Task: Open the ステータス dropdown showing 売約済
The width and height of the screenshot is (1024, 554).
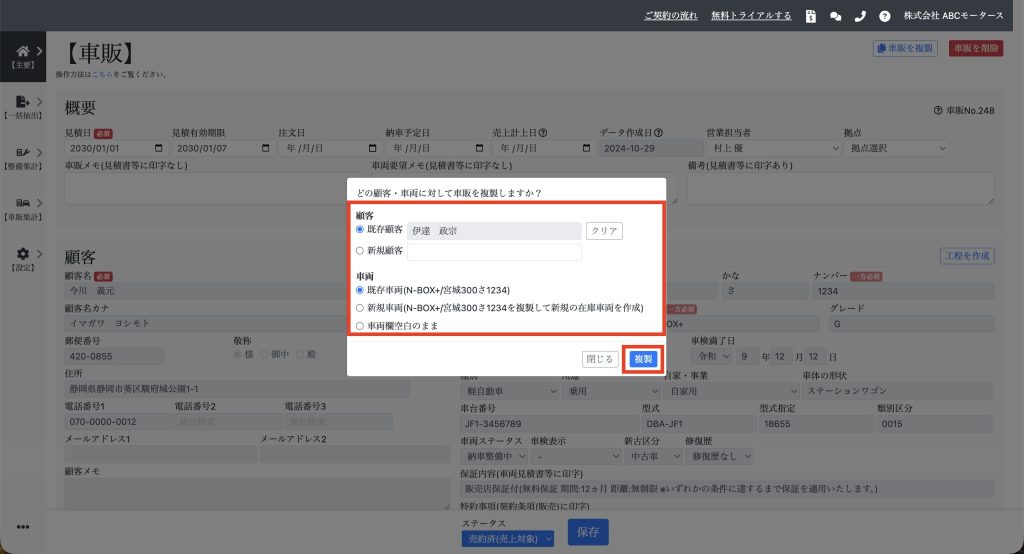Action: (507, 539)
